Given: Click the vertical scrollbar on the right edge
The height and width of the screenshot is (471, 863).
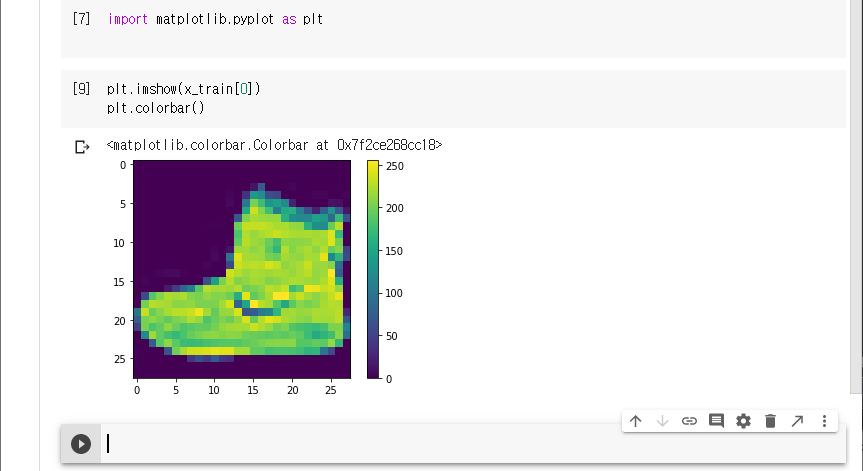Looking at the screenshot, I should [x=855, y=200].
